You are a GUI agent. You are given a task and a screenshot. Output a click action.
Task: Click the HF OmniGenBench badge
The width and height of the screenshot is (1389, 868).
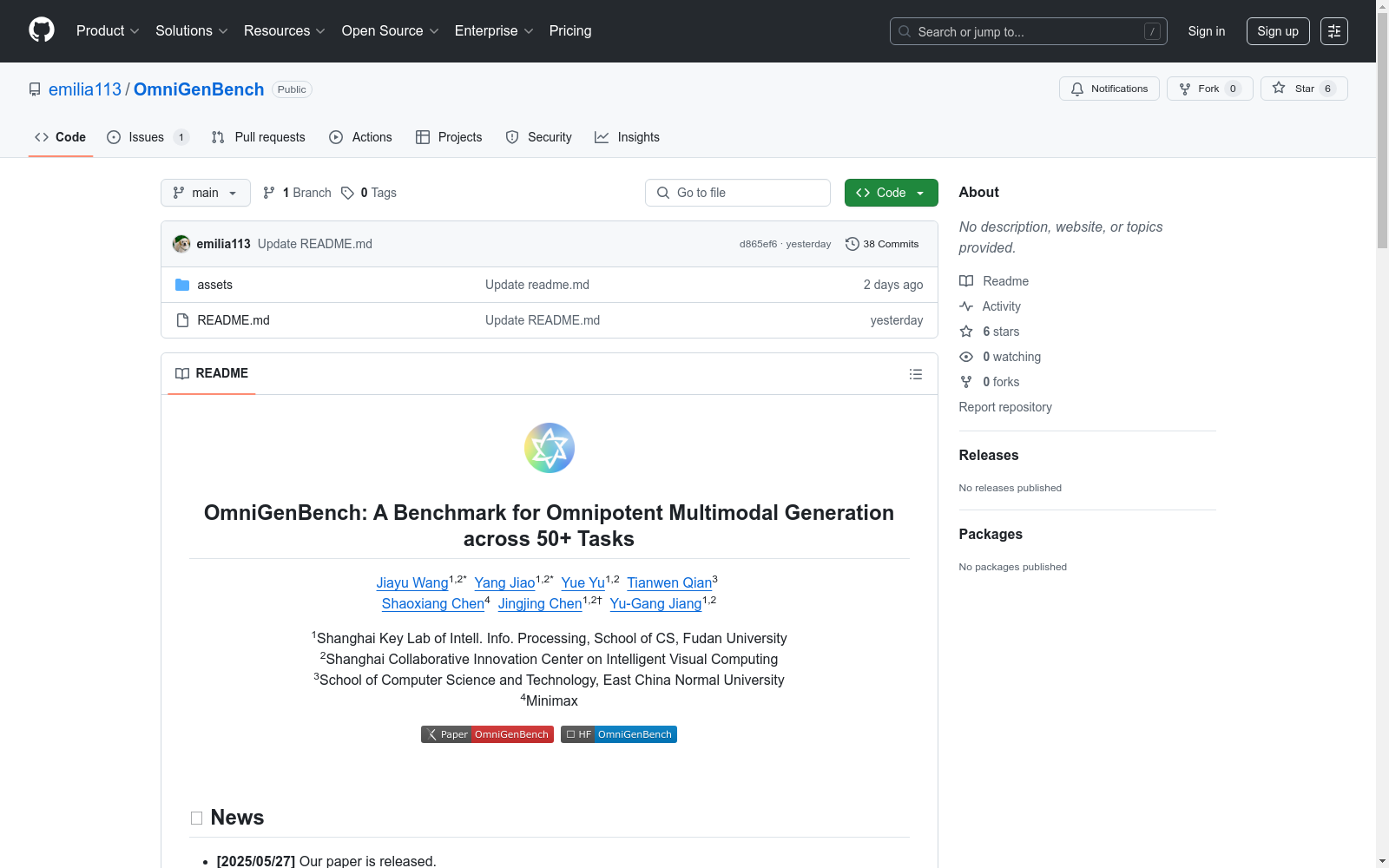(619, 734)
